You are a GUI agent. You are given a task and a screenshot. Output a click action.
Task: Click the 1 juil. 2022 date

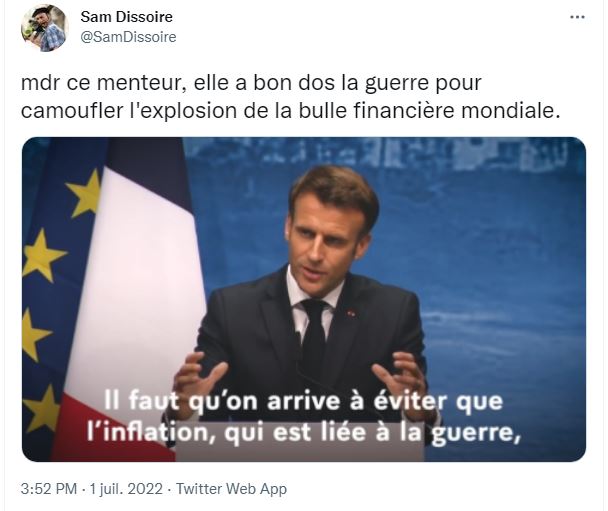pos(126,489)
